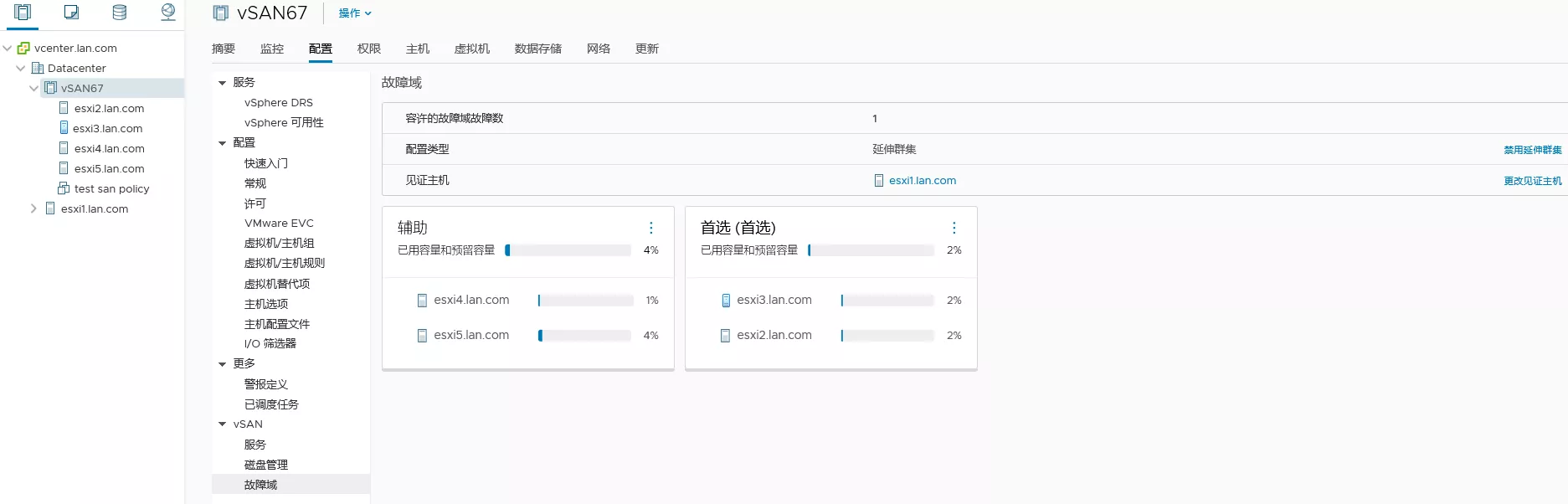Click the 更改见证主机 link
The width and height of the screenshot is (1568, 504).
(x=1532, y=181)
